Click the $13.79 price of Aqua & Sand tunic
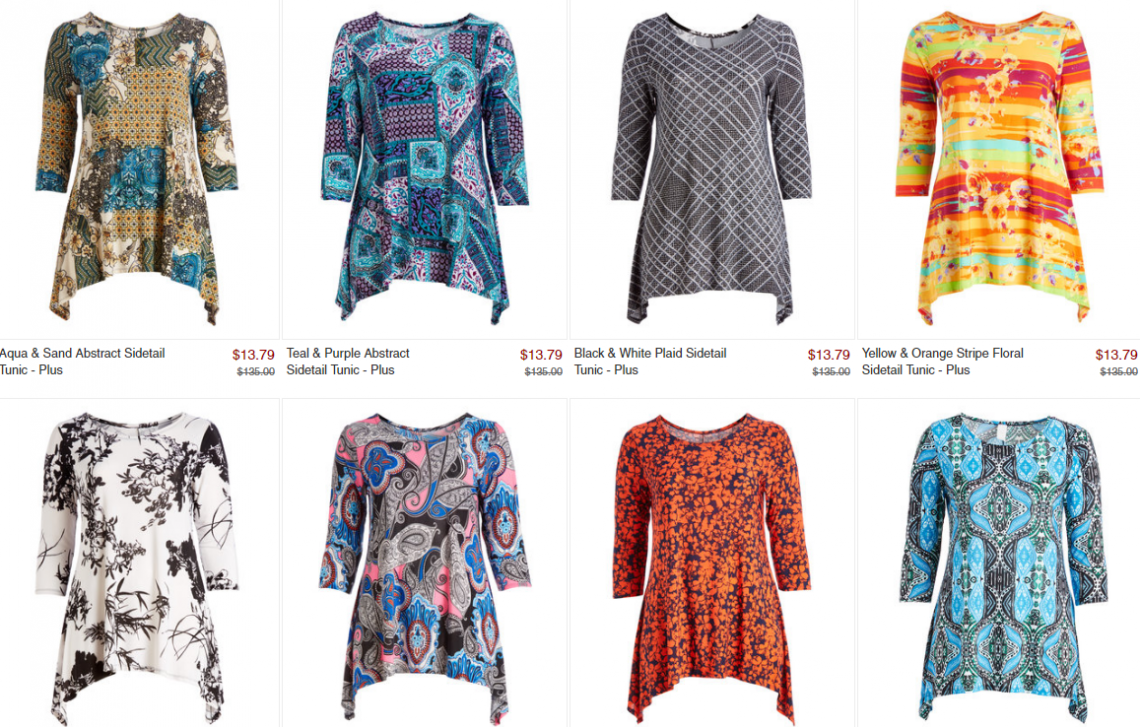Viewport: 1140px width, 727px height. coord(253,355)
